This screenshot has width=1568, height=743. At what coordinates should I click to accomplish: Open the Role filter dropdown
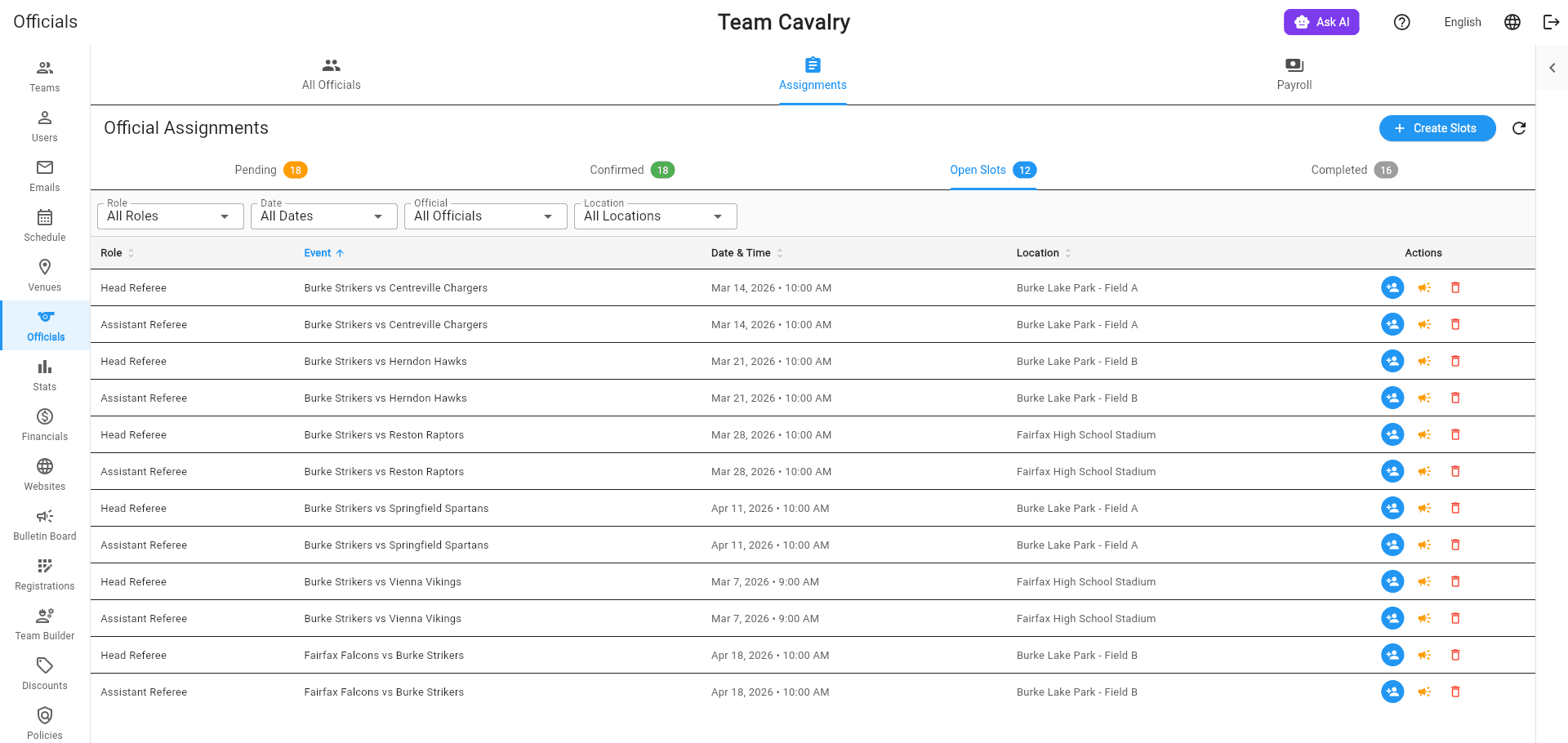pyautogui.click(x=170, y=216)
